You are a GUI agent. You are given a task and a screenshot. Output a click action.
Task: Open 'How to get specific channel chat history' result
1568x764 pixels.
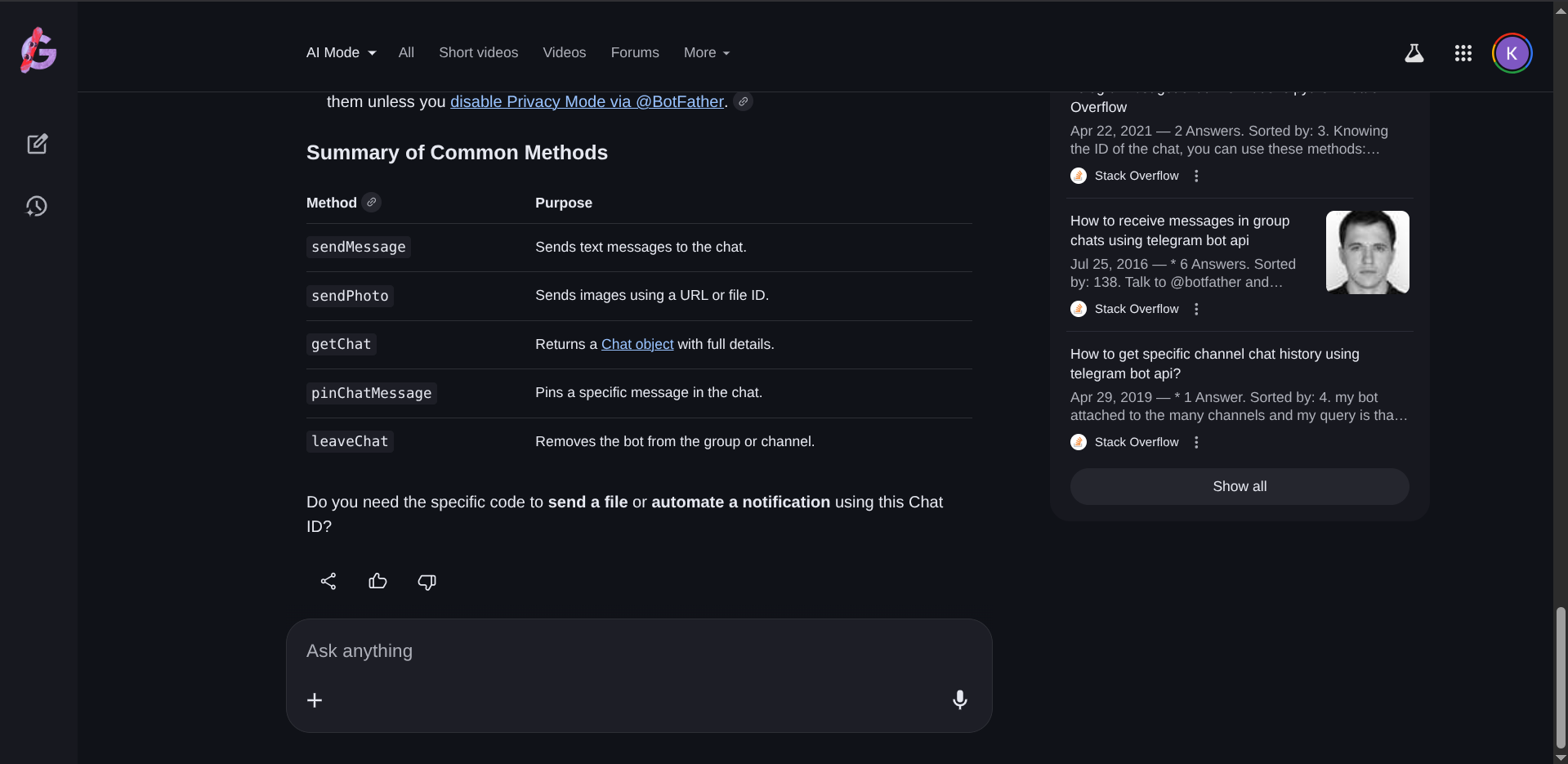(1215, 364)
